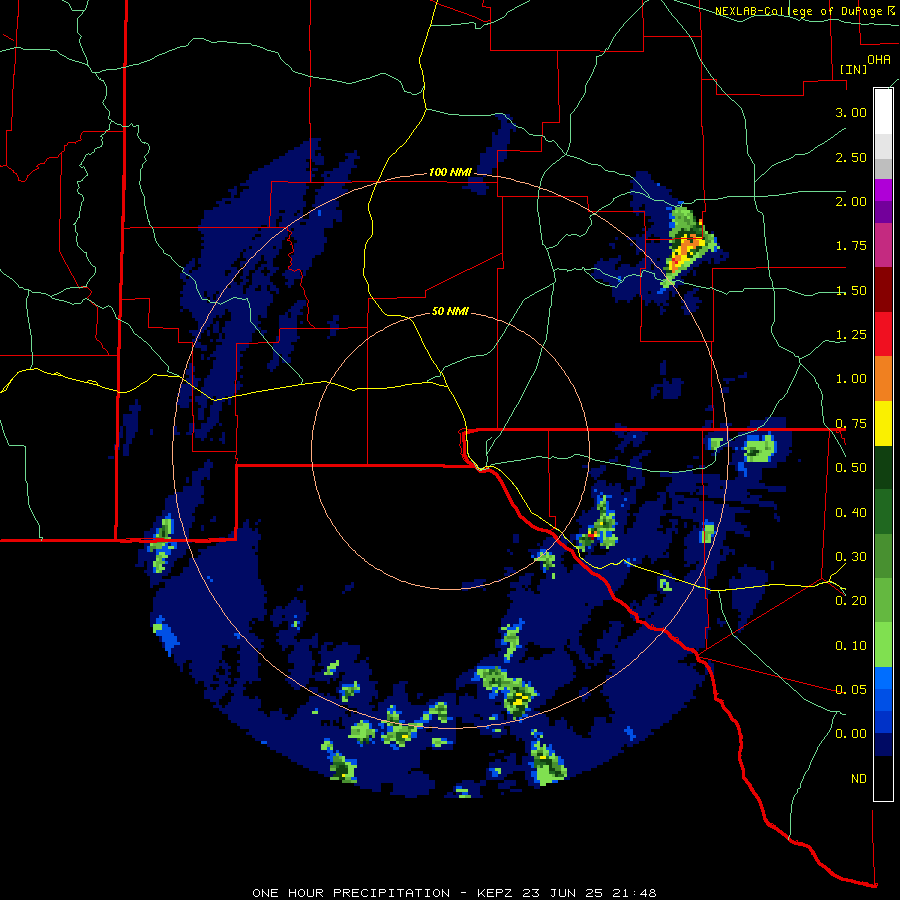900x900 pixels.
Task: Click the 0.40 legend value
Action: coord(851,513)
